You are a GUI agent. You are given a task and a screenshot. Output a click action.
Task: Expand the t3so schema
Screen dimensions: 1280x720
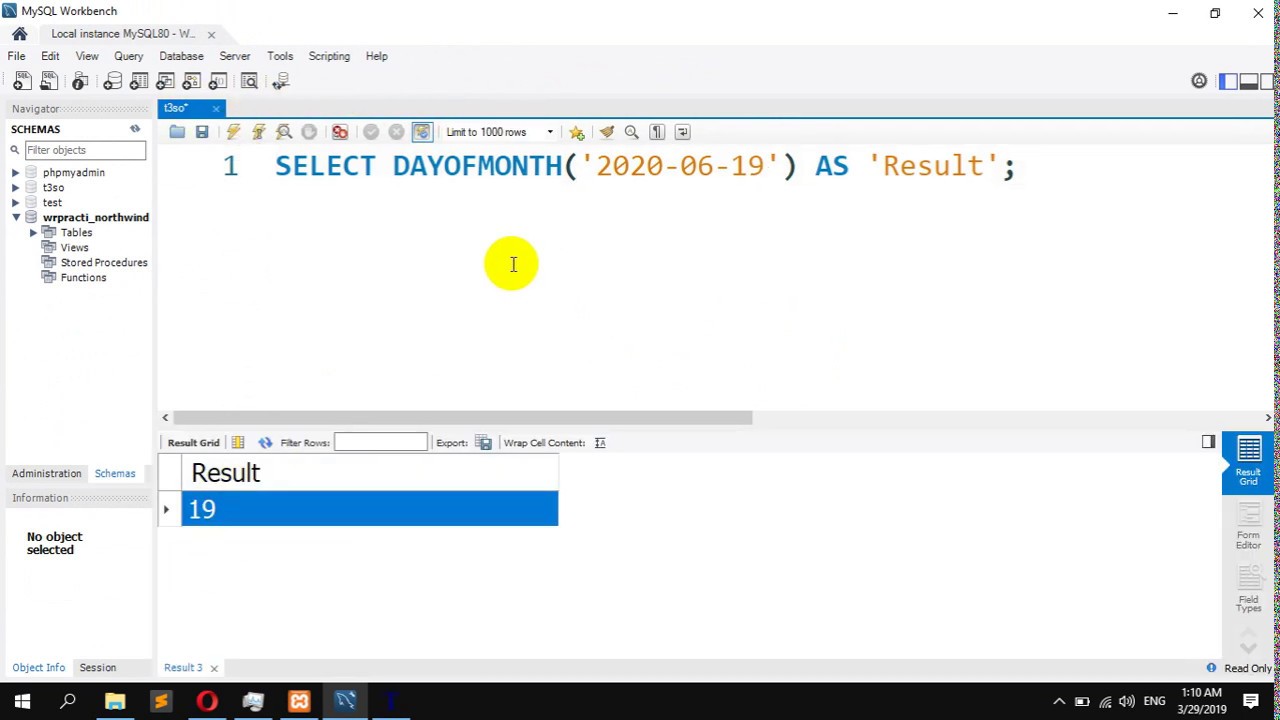click(x=16, y=188)
